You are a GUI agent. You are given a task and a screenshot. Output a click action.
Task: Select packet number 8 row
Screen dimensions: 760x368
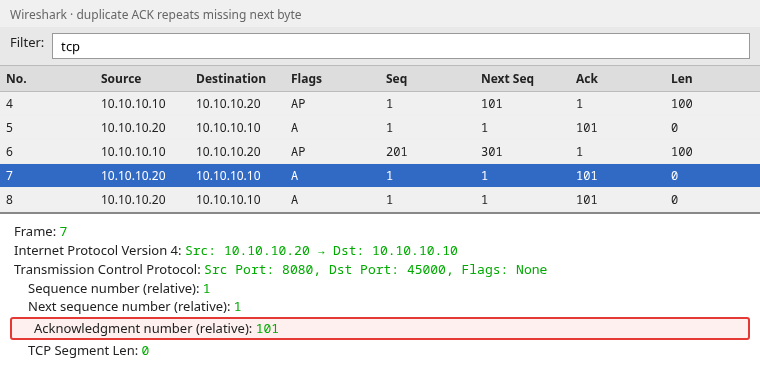[x=380, y=200]
